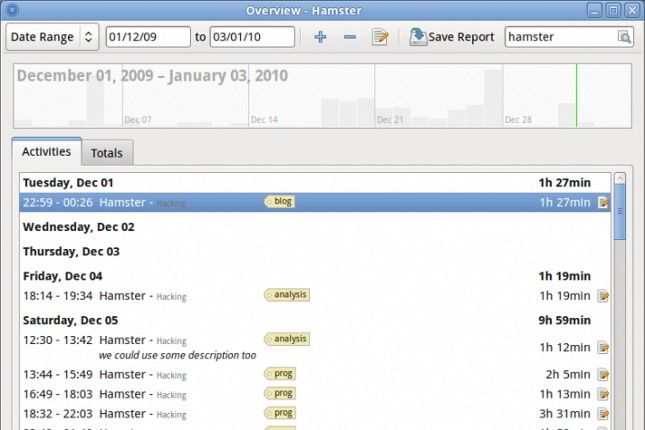The image size is (645, 430).
Task: Click the green timeline marker line
Action: tap(576, 95)
